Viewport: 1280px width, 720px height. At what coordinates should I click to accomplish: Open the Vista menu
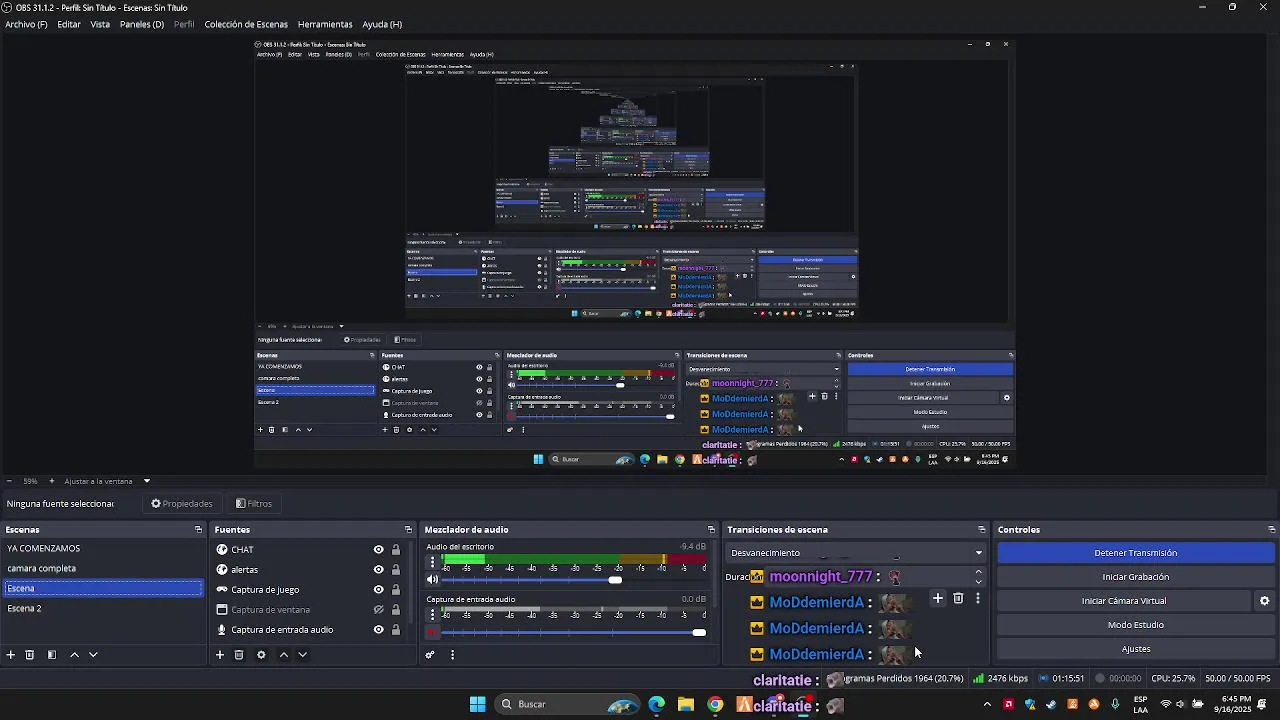coord(100,24)
